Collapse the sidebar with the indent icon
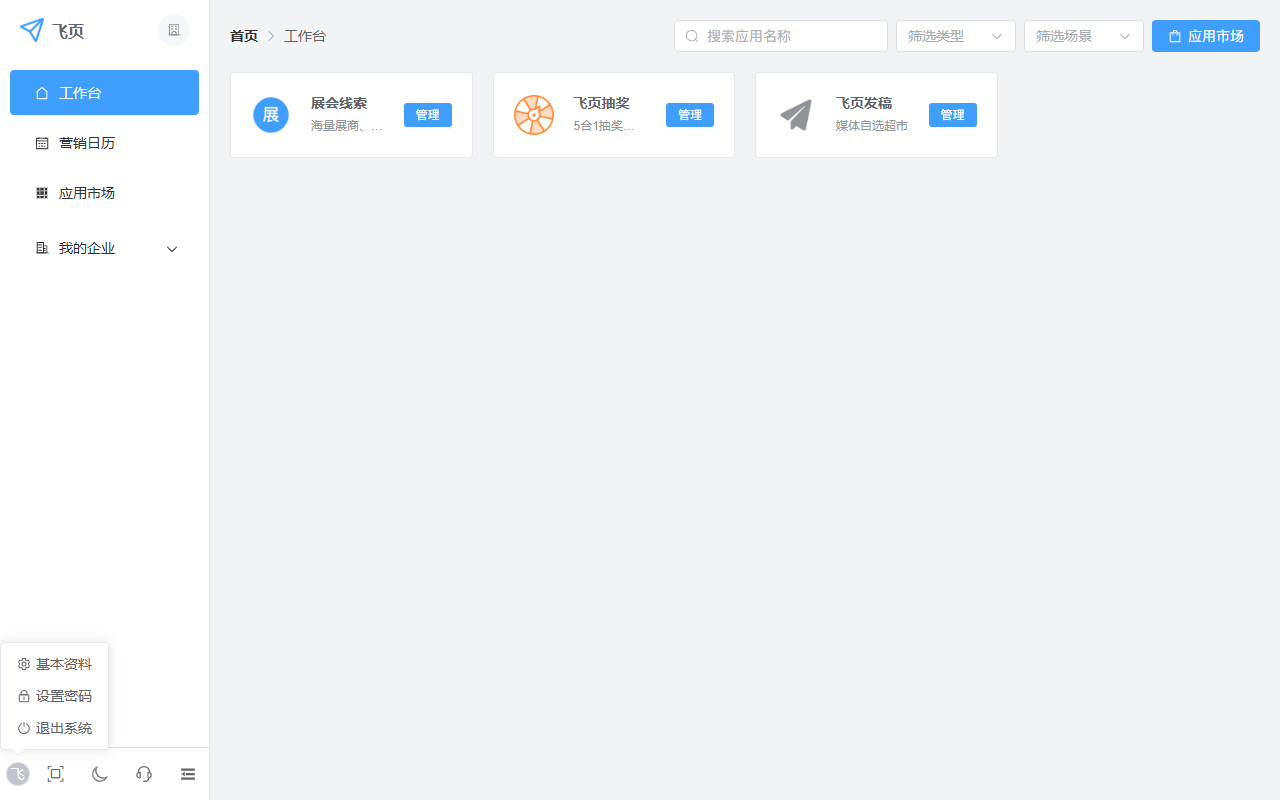The image size is (1280, 800). point(187,773)
